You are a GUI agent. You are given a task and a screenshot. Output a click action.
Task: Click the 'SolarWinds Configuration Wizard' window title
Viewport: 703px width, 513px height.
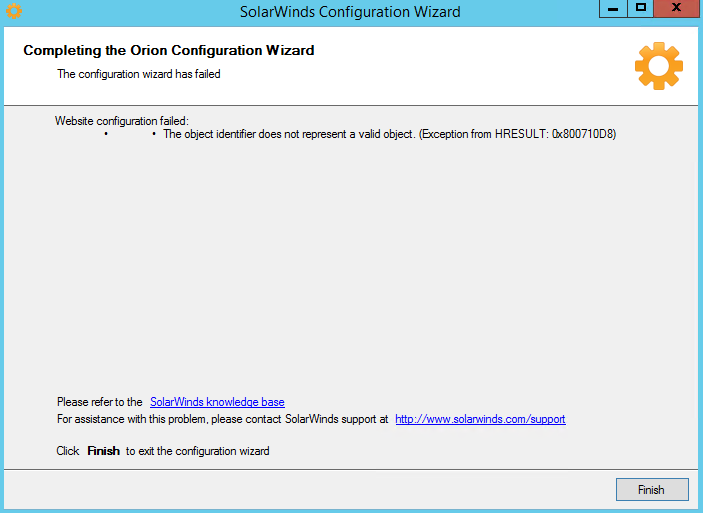tap(350, 12)
